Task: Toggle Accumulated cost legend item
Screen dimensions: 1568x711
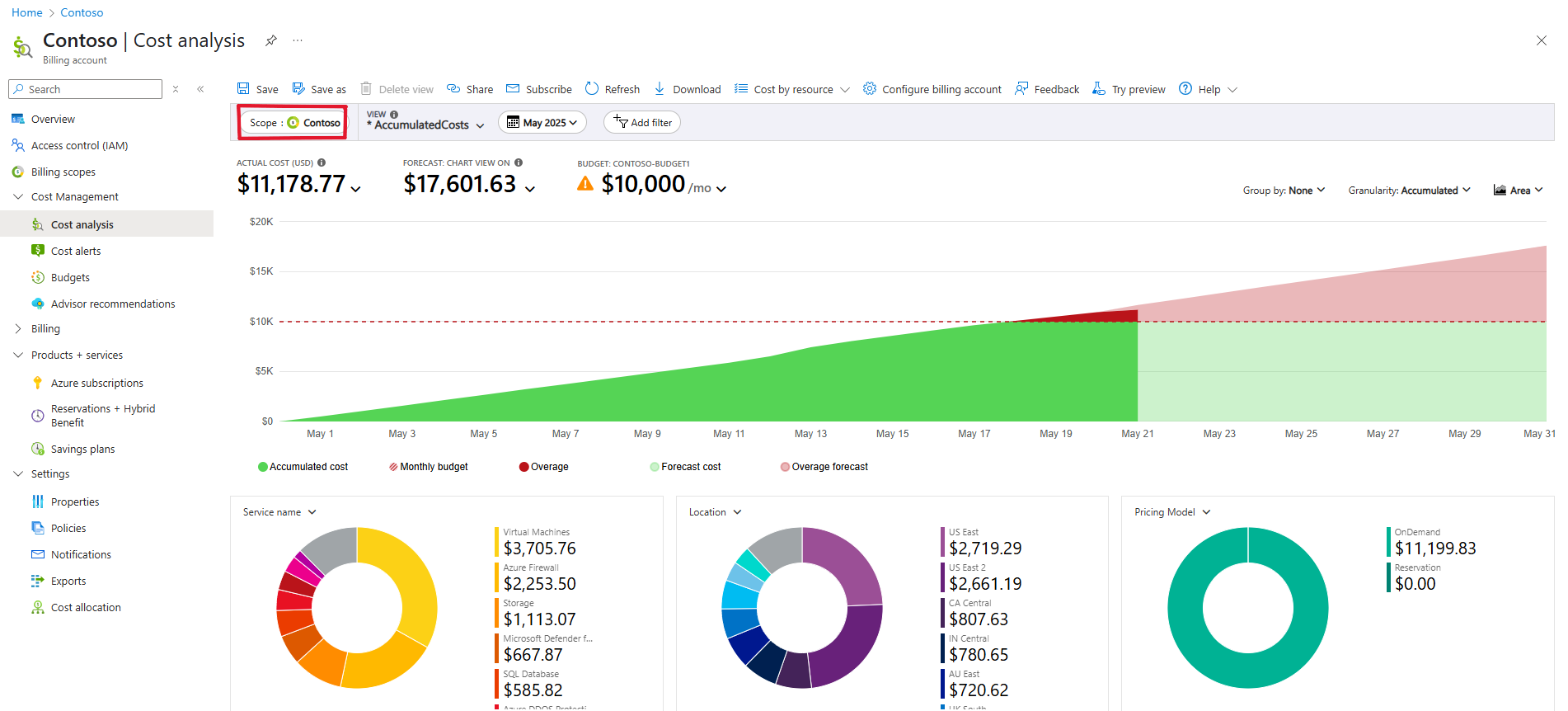Action: [x=303, y=467]
